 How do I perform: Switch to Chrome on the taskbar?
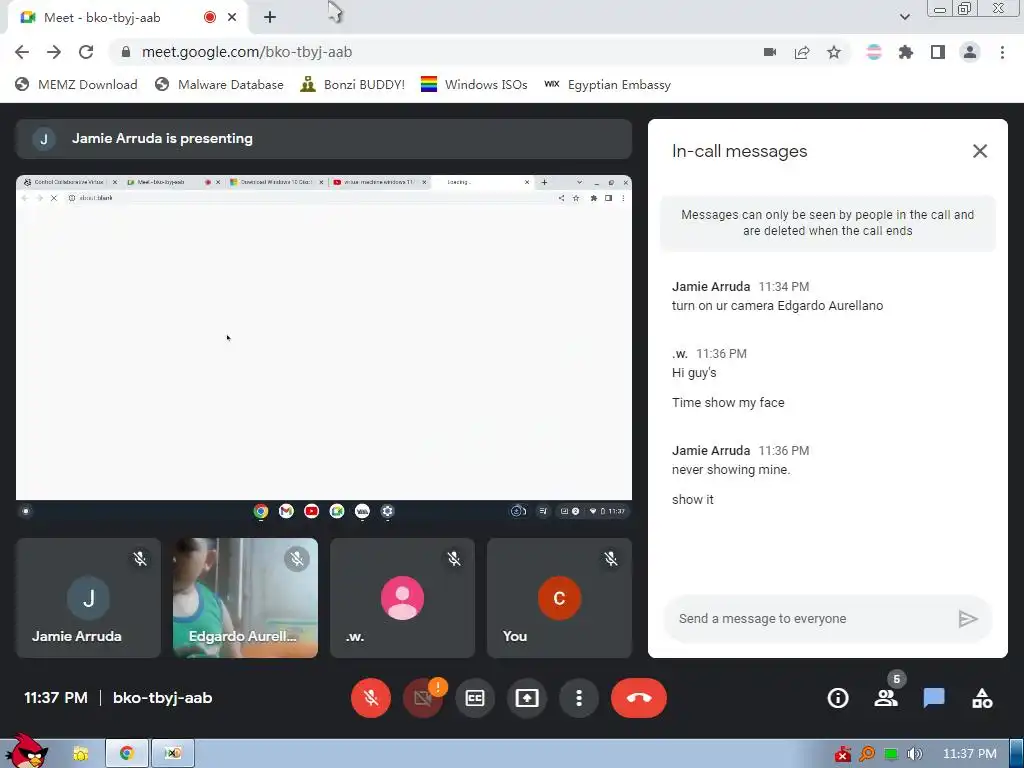click(127, 754)
